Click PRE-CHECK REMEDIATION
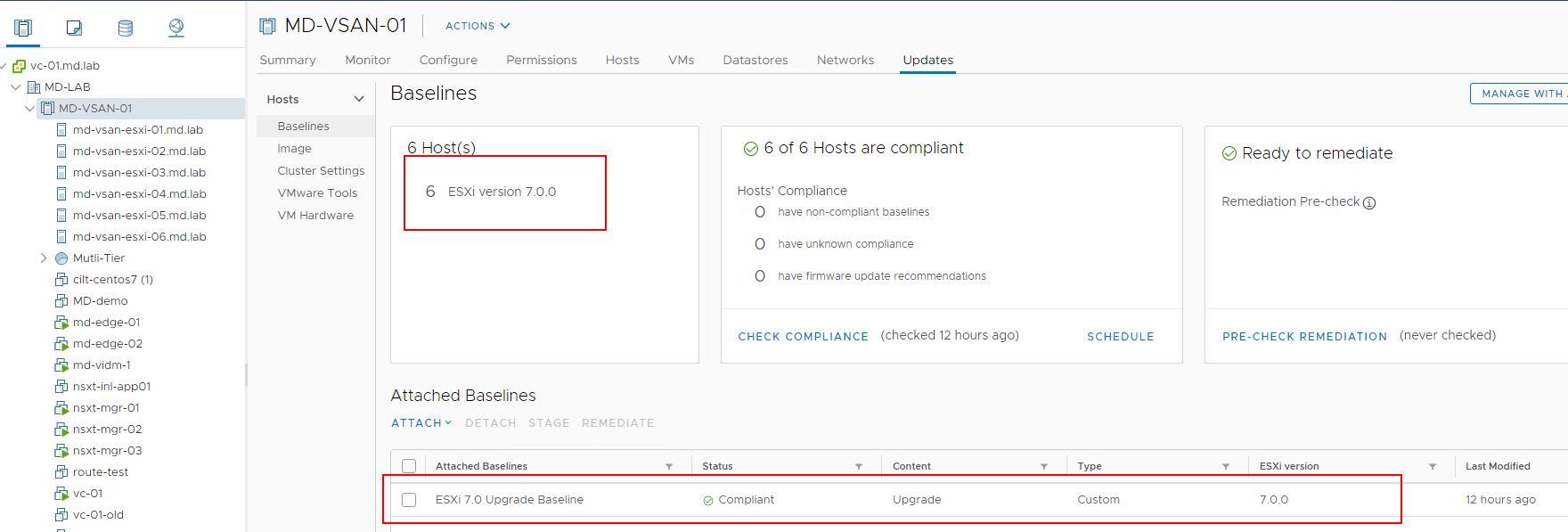The image size is (1568, 532). tap(1304, 337)
